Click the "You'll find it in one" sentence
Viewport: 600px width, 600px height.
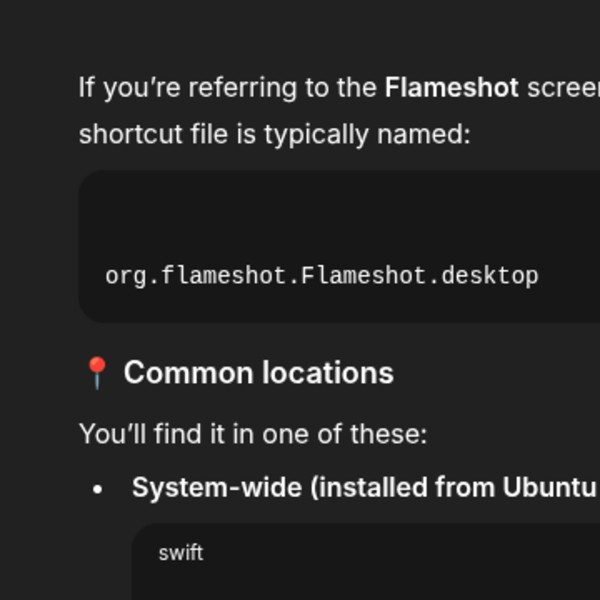click(x=252, y=434)
